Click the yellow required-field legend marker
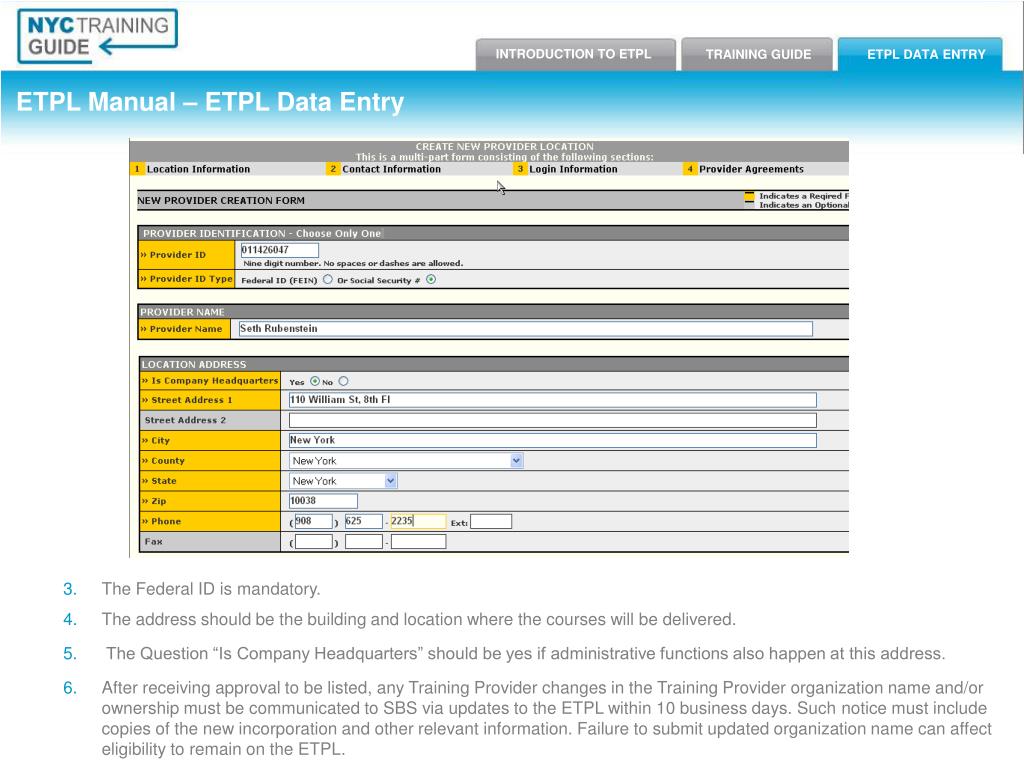The height and width of the screenshot is (768, 1024). point(749,195)
